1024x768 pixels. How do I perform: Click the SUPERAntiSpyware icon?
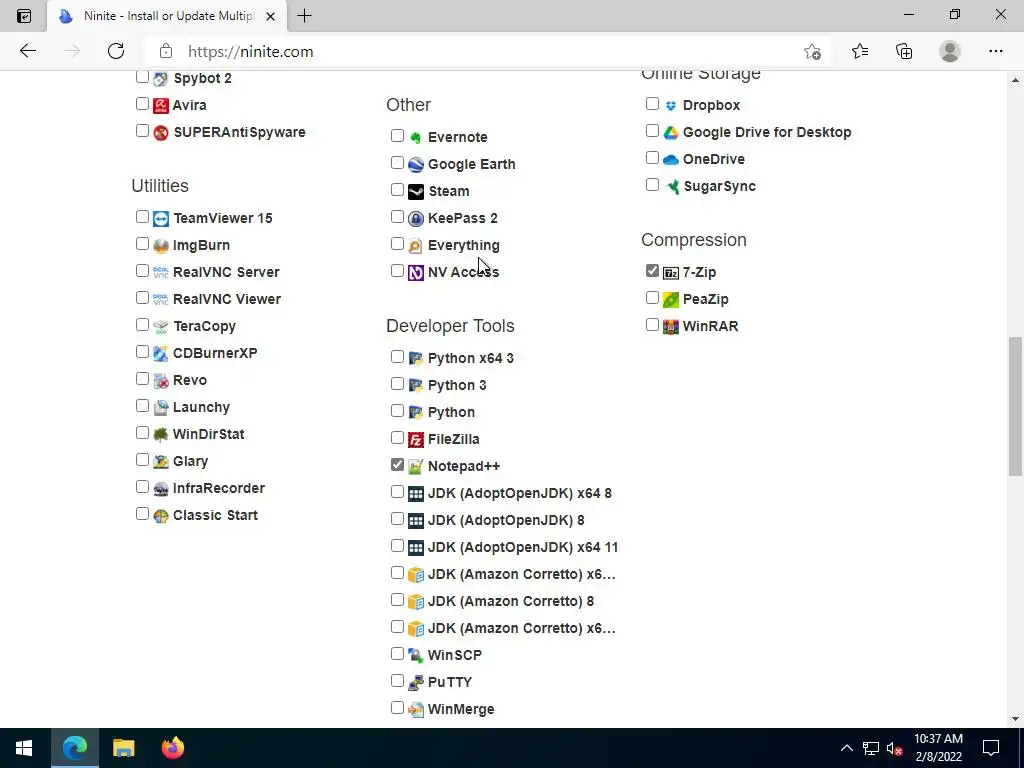161,133
